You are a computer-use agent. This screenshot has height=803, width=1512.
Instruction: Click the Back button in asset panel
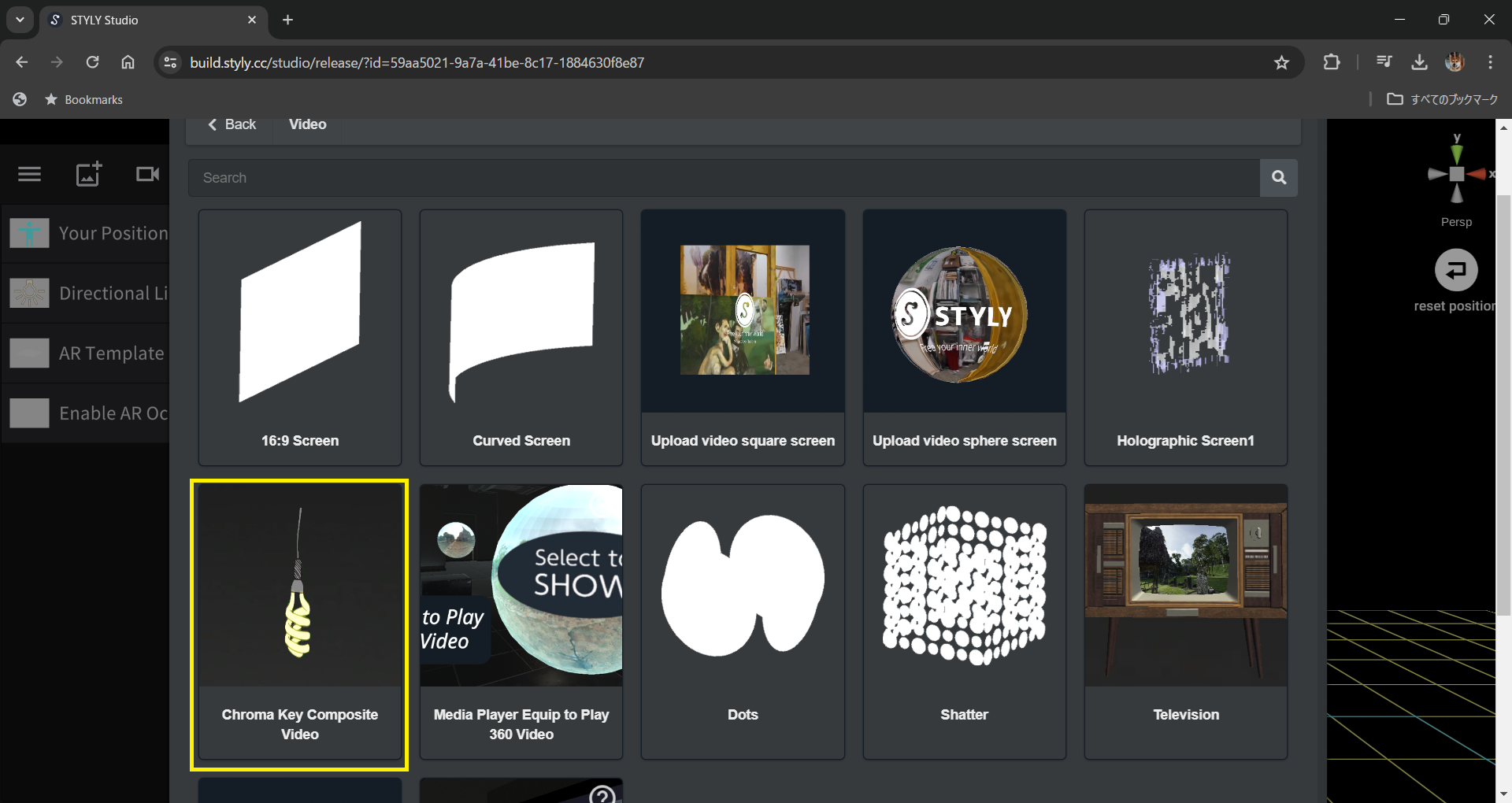(232, 124)
